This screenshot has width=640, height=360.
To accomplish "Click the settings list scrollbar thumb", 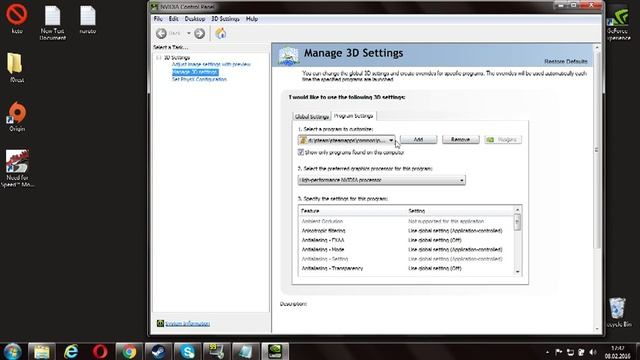I will pos(518,222).
